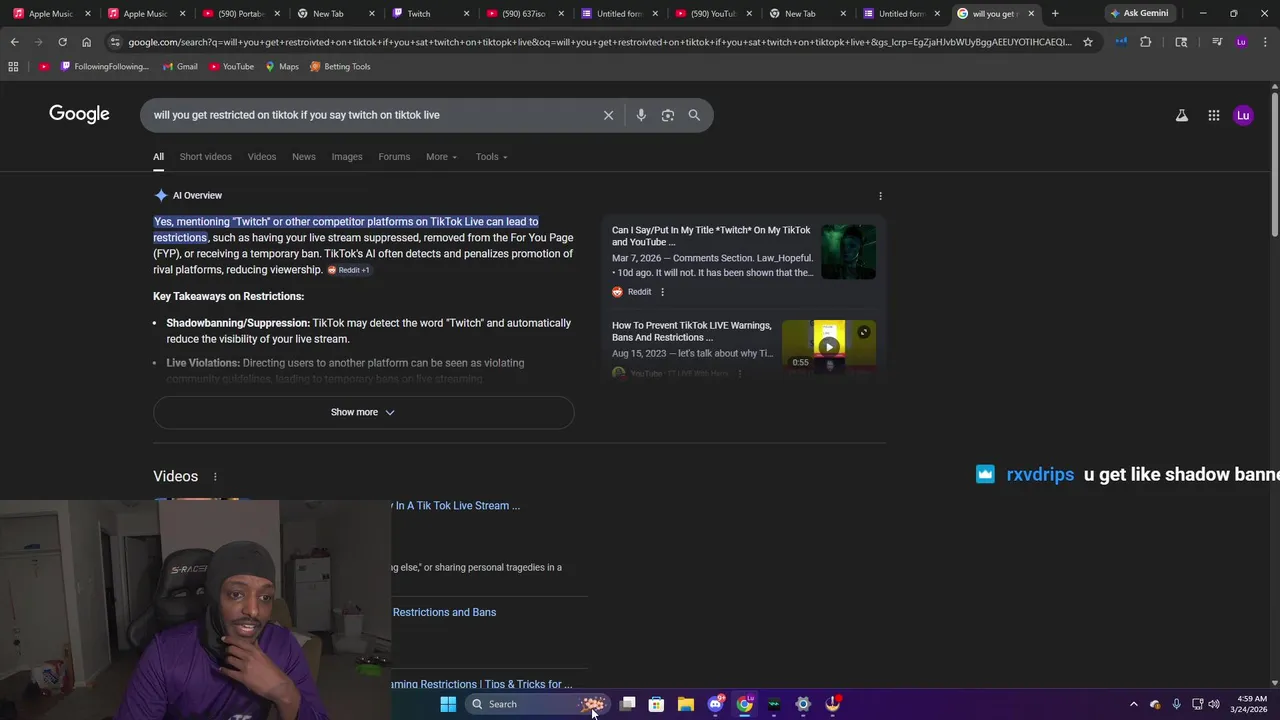Open the FollowingFollowing bookmark

coord(105,66)
